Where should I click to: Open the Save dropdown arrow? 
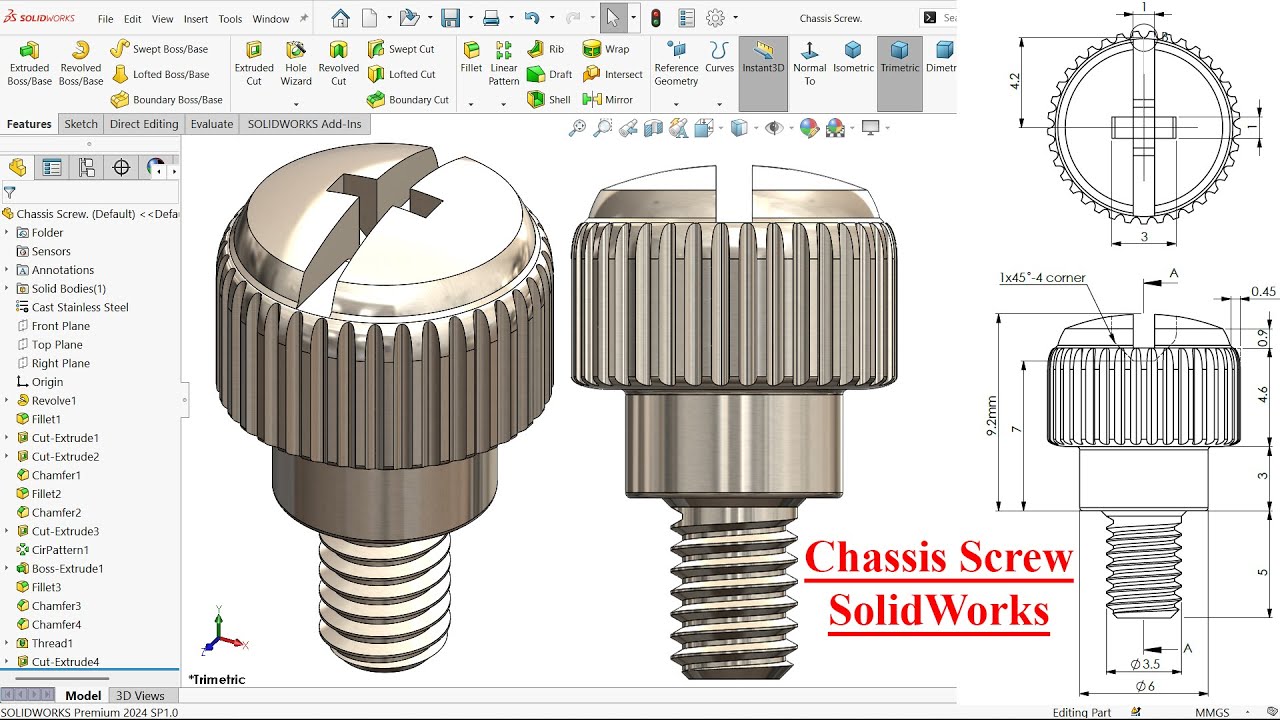(x=469, y=18)
